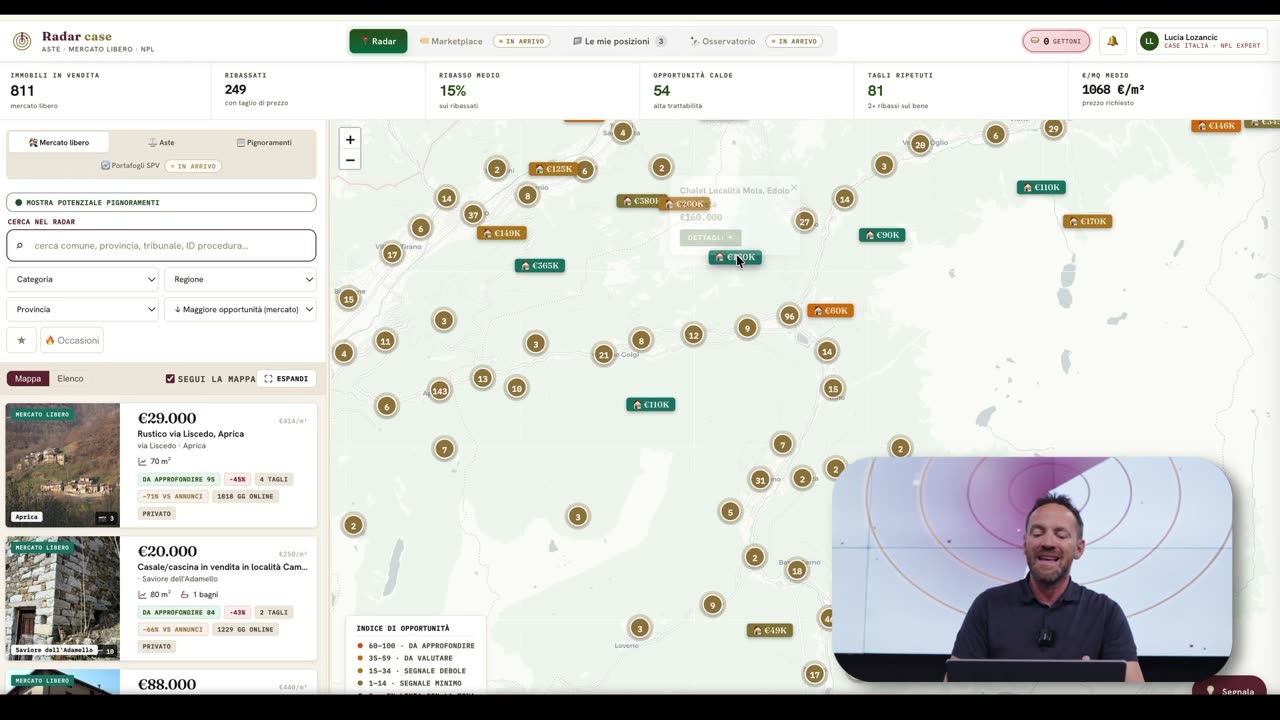Select the €125K property marker

point(552,169)
